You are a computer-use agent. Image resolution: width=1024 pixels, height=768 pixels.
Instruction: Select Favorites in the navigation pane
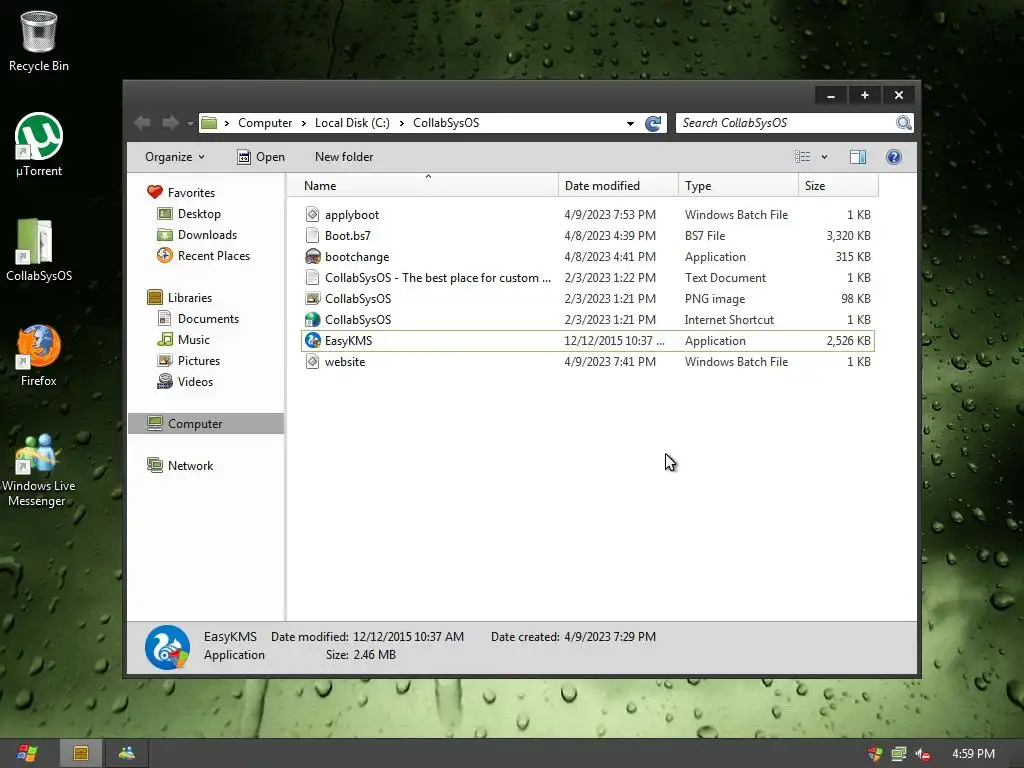tap(182, 193)
